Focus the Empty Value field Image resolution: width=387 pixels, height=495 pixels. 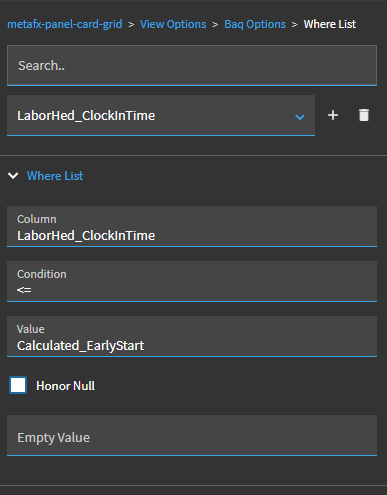192,435
